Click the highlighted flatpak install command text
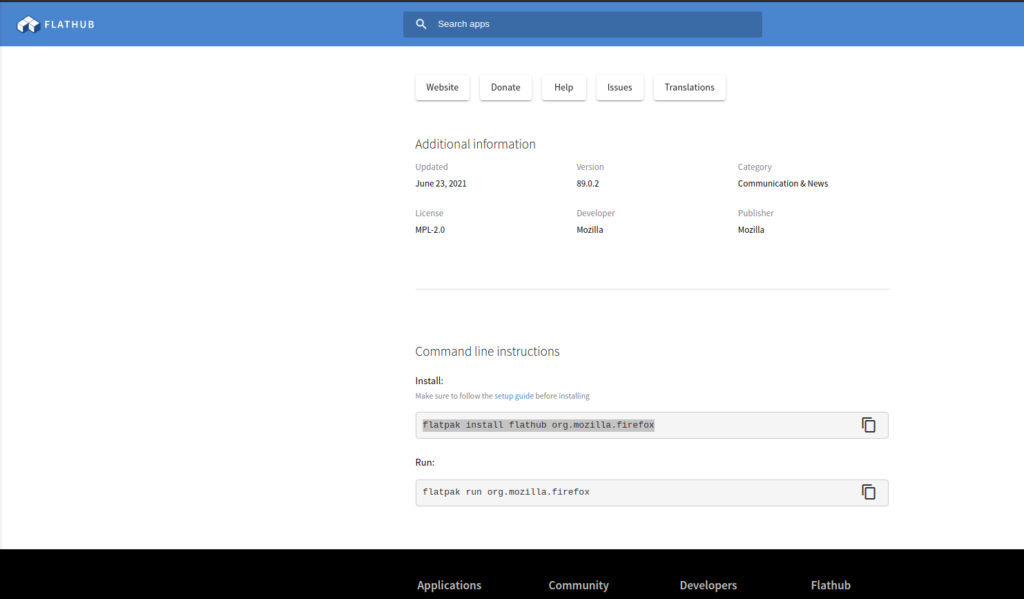1024x599 pixels. coord(538,425)
